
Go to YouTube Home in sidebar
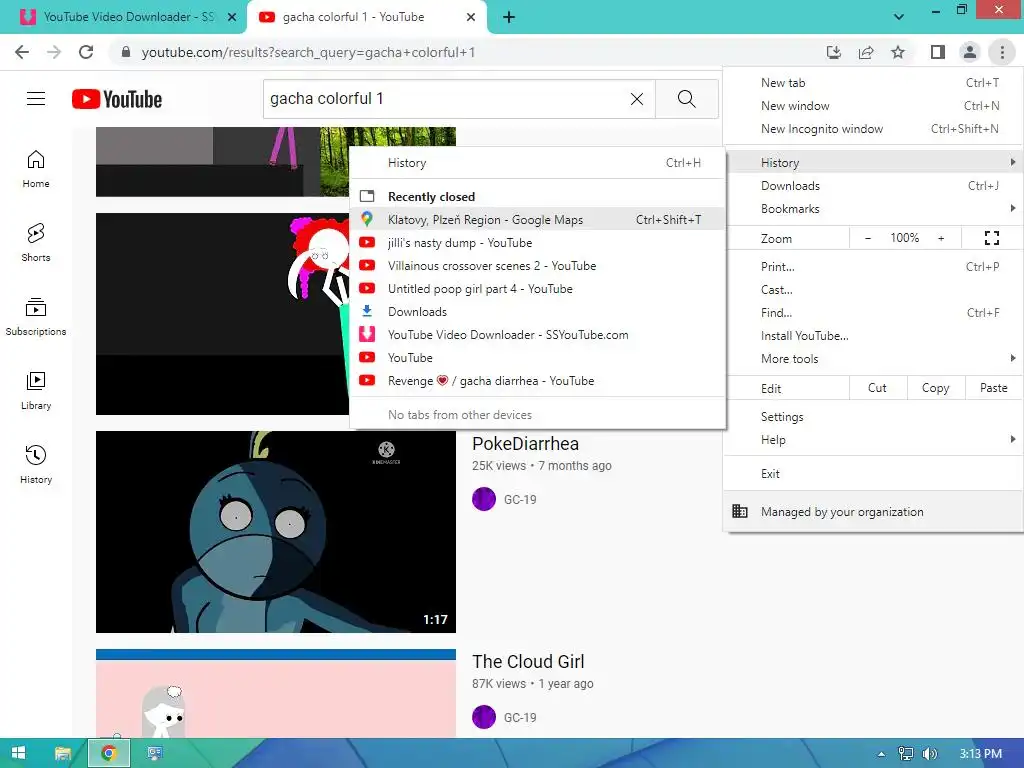click(36, 169)
